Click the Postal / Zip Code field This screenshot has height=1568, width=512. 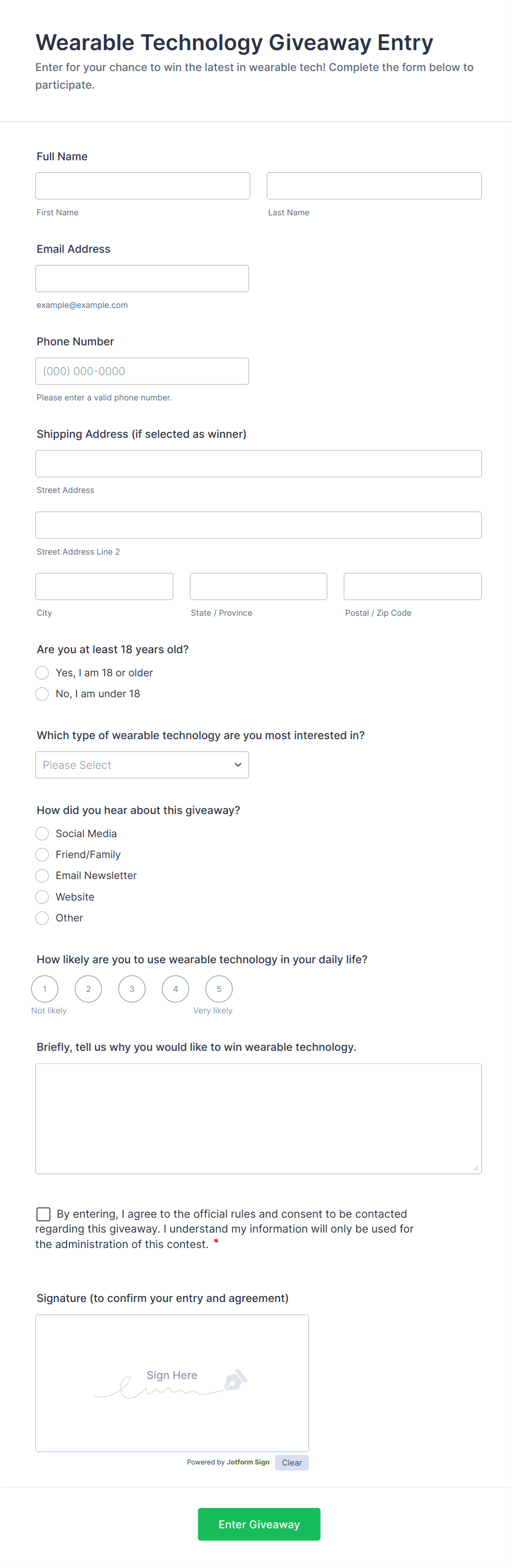pyautogui.click(x=412, y=586)
